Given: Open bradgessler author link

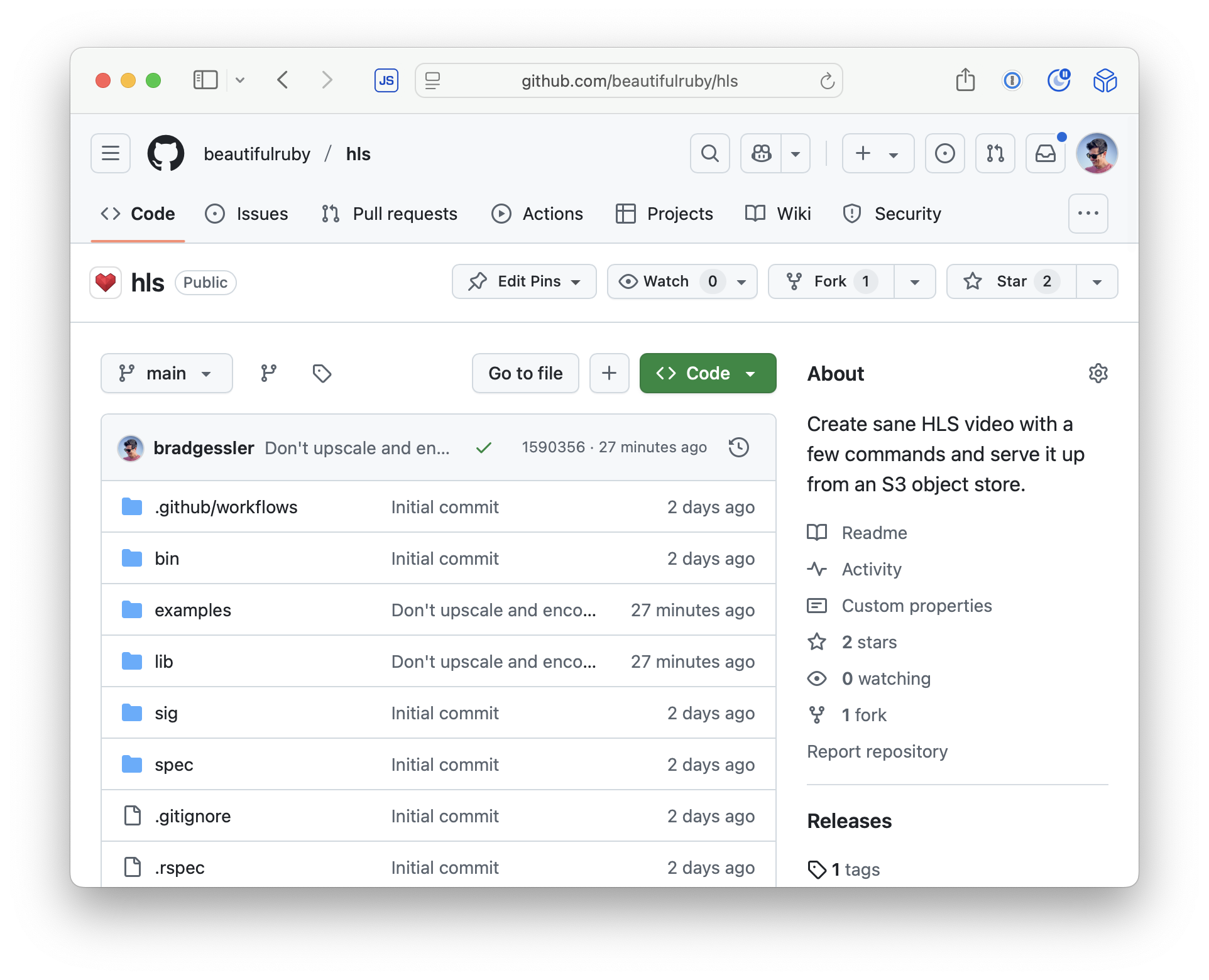Looking at the screenshot, I should click(x=204, y=448).
